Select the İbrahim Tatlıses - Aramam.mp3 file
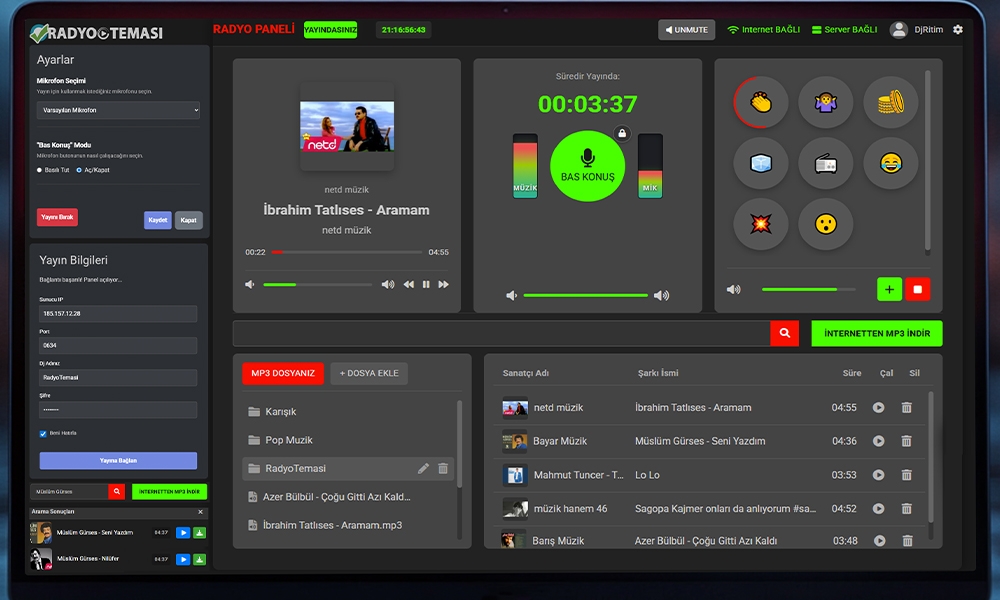1000x600 pixels. [x=349, y=525]
